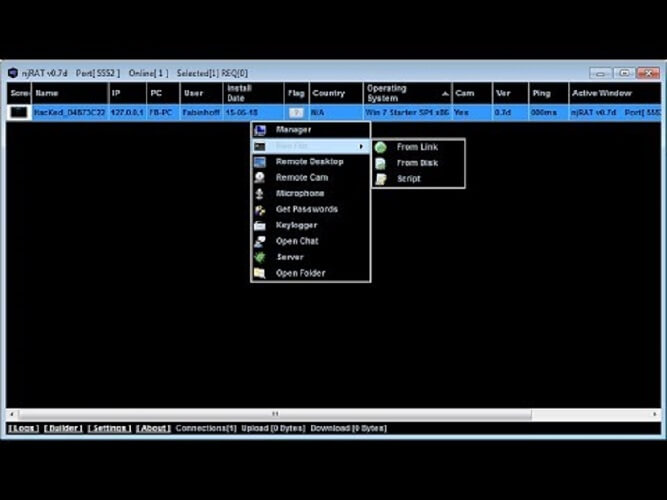Minimize the njRAT window
Screen dimensions: 667x500
600,73
